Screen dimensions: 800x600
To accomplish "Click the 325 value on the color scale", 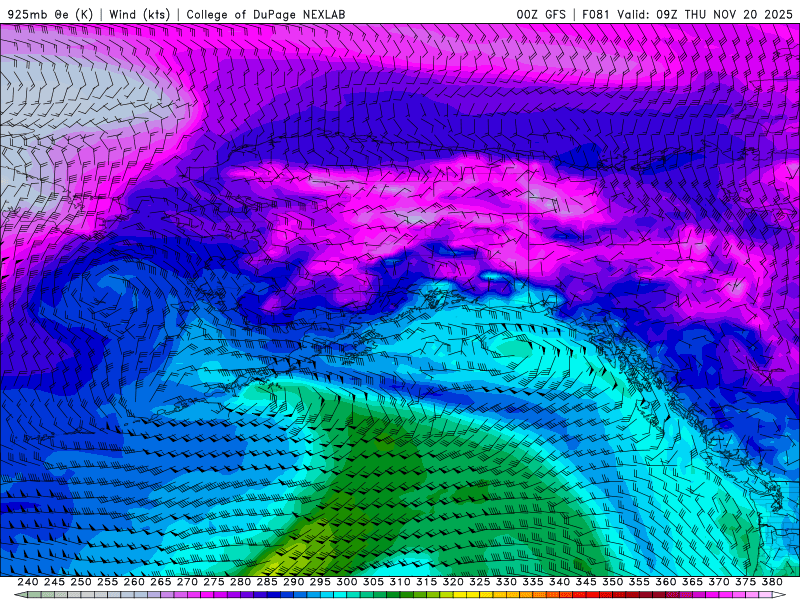I will point(480,582).
